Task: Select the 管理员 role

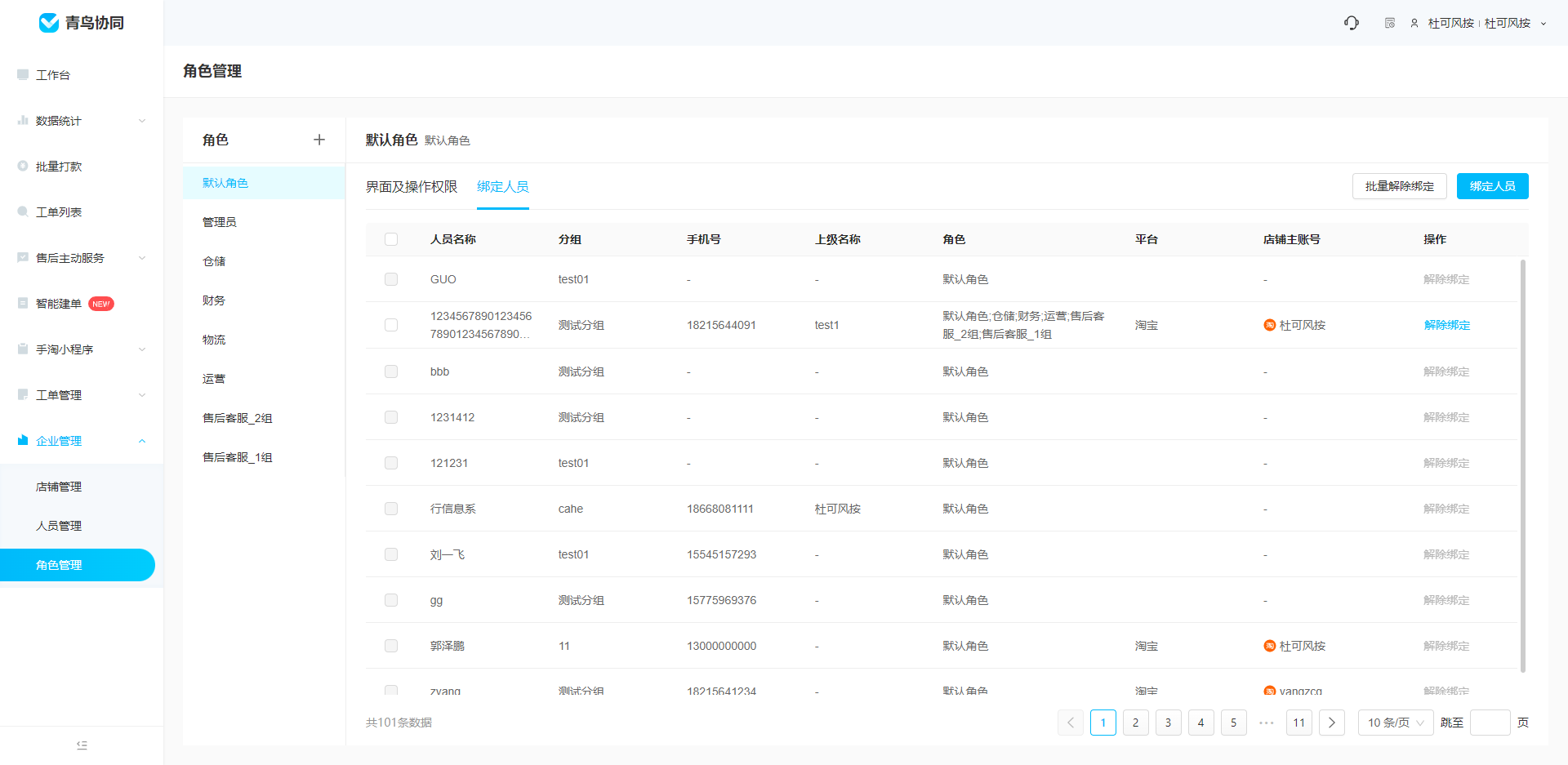Action: coord(264,222)
